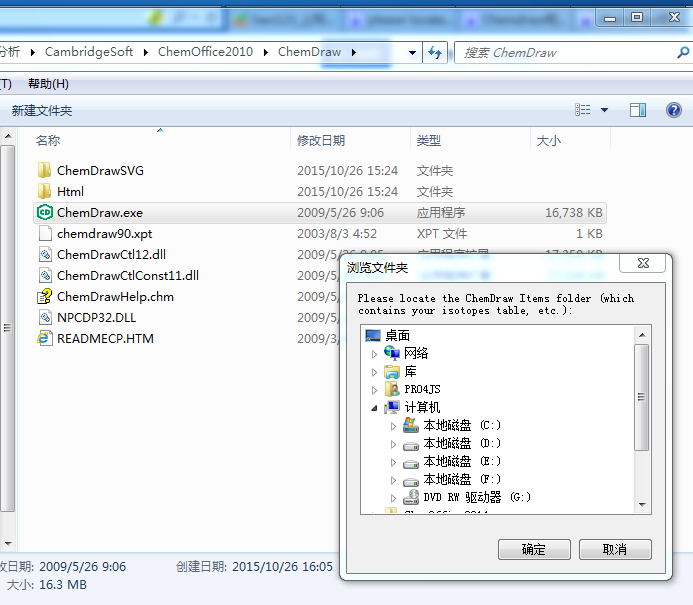Expand local disk (C:) node
Screen dimensions: 693x605
click(x=393, y=426)
